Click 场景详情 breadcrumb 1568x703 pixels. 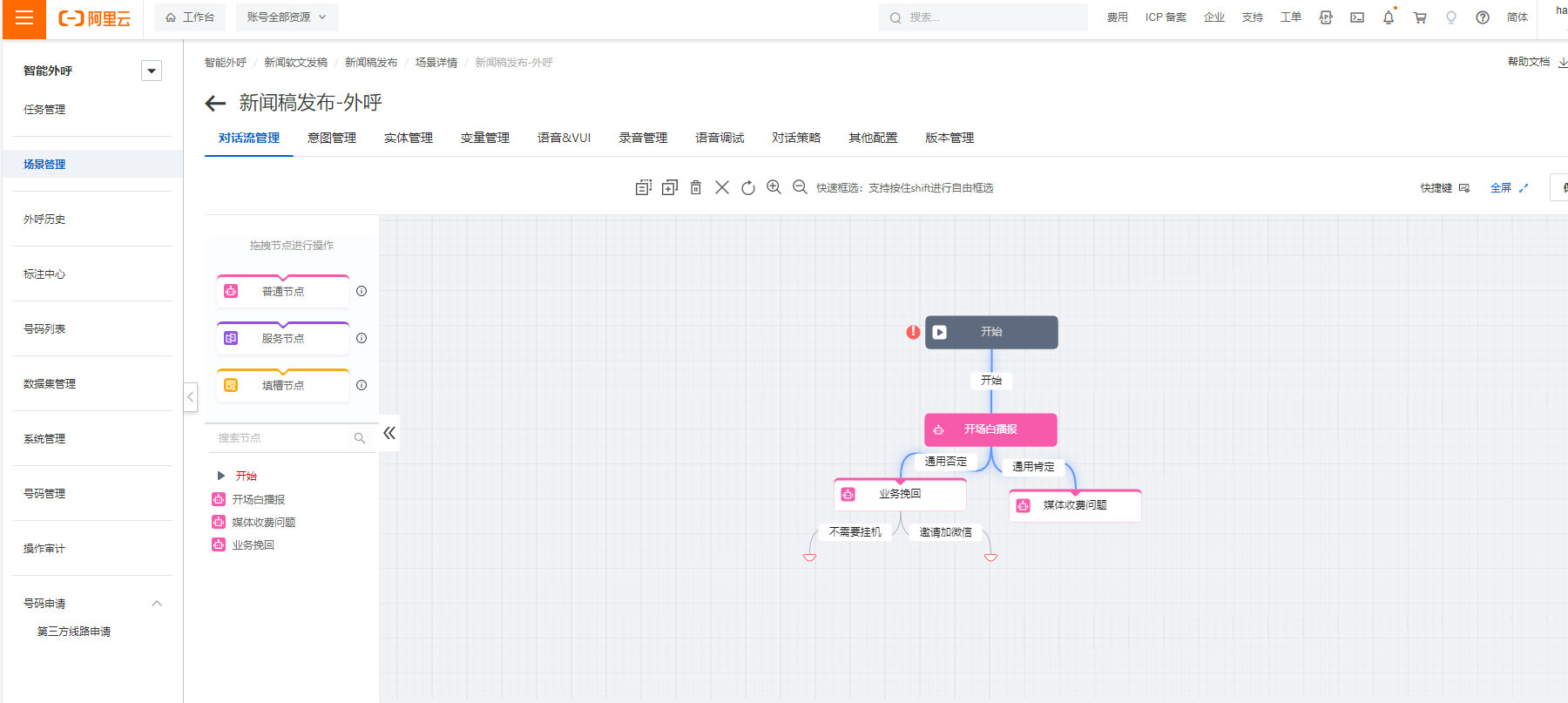point(436,63)
